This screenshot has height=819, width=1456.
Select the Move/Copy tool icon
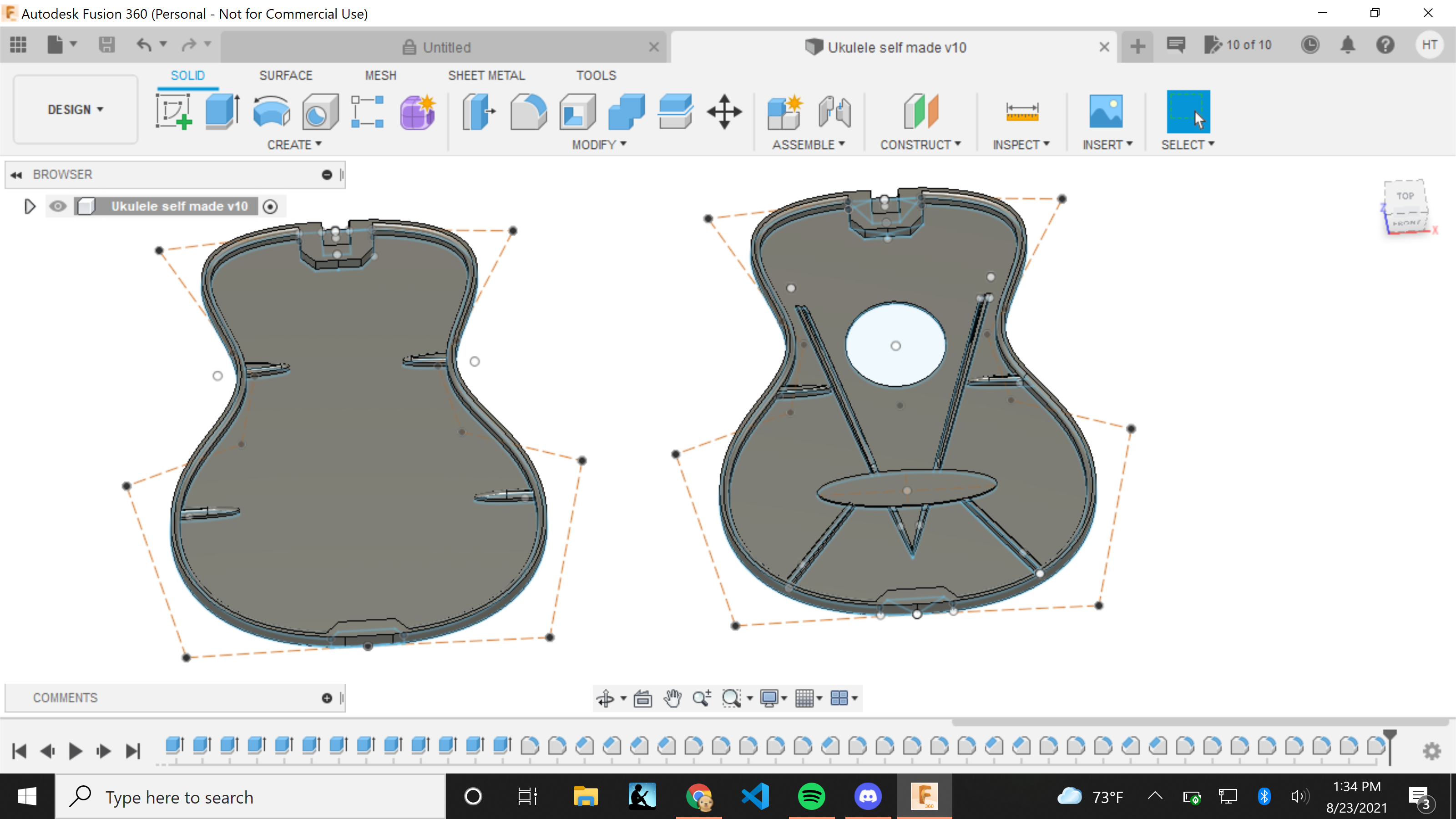point(725,112)
